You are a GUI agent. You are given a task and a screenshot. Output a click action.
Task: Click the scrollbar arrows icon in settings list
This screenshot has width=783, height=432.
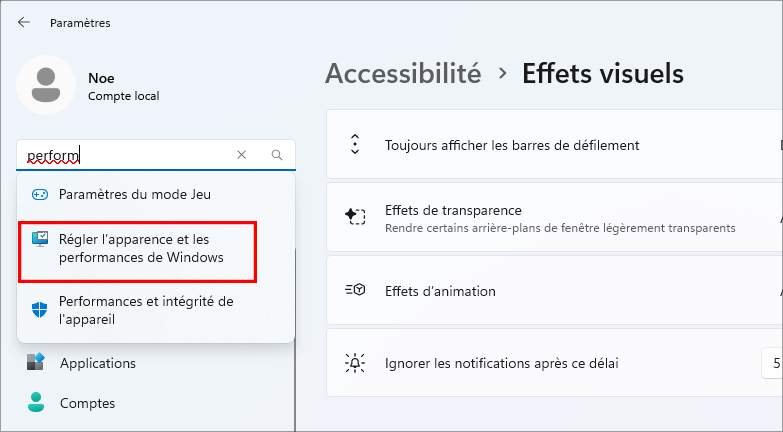pyautogui.click(x=355, y=145)
